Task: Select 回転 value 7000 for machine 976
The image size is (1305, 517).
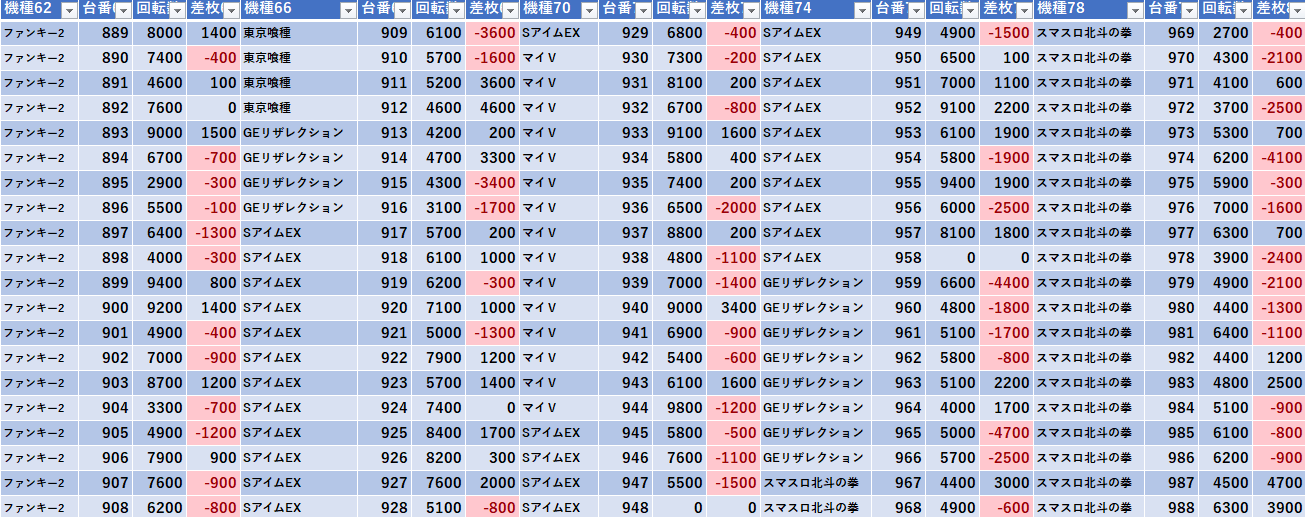Action: pos(1226,208)
